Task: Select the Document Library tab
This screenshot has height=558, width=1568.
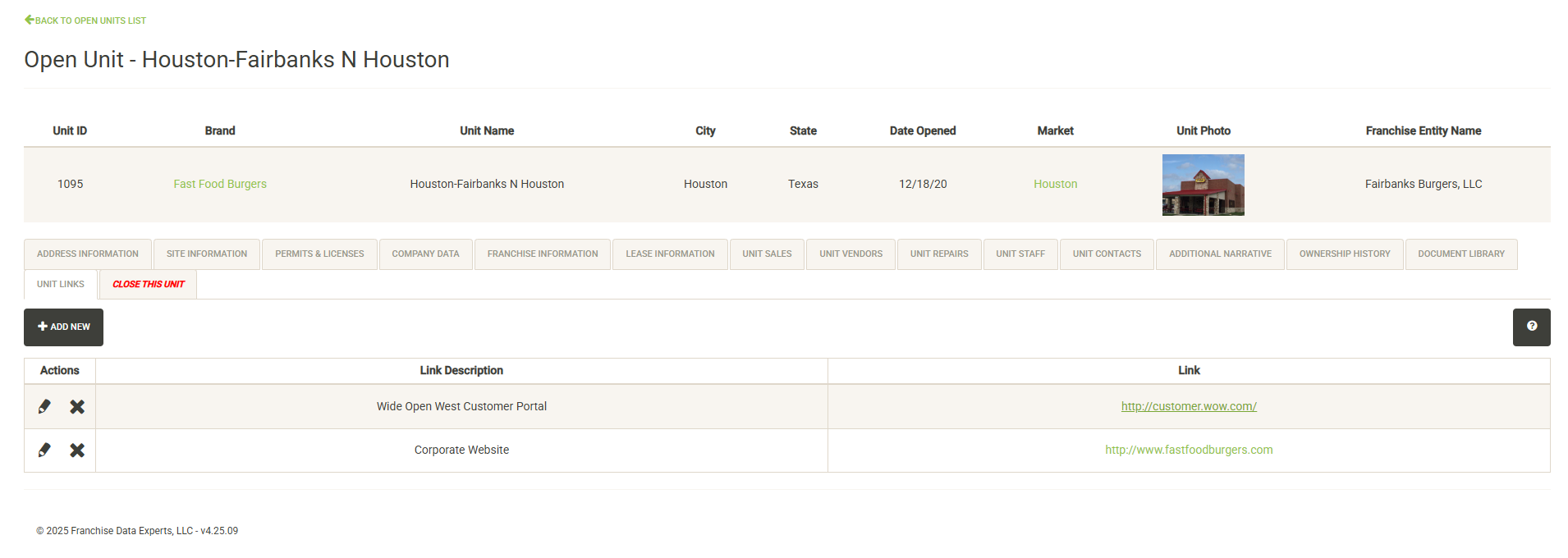Action: (1460, 254)
